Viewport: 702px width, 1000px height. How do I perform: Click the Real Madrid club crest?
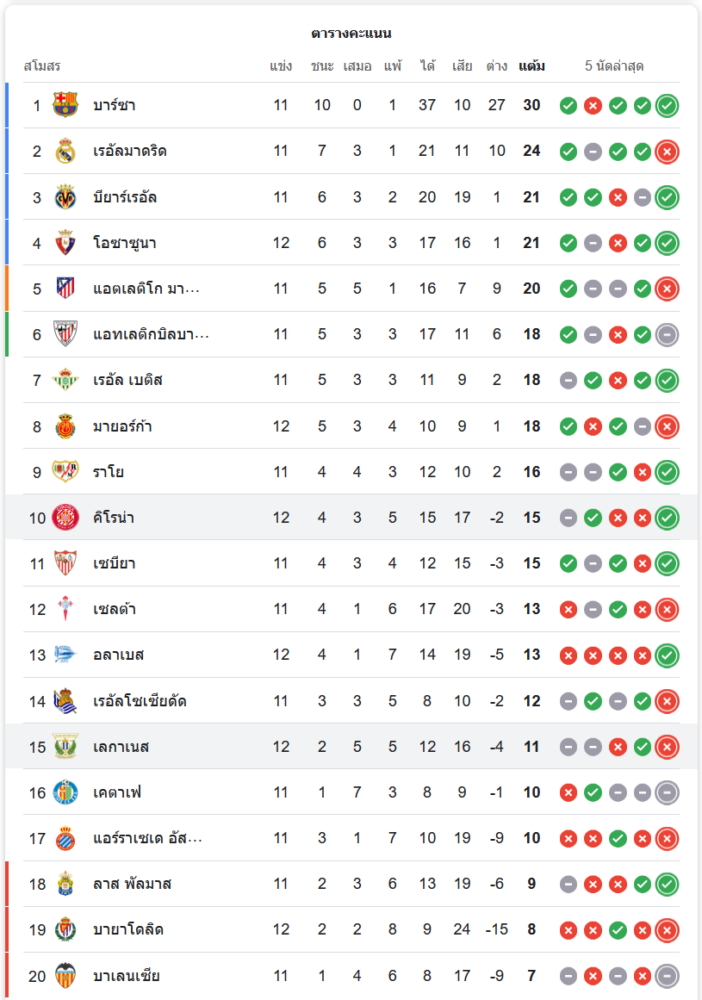pyautogui.click(x=66, y=151)
